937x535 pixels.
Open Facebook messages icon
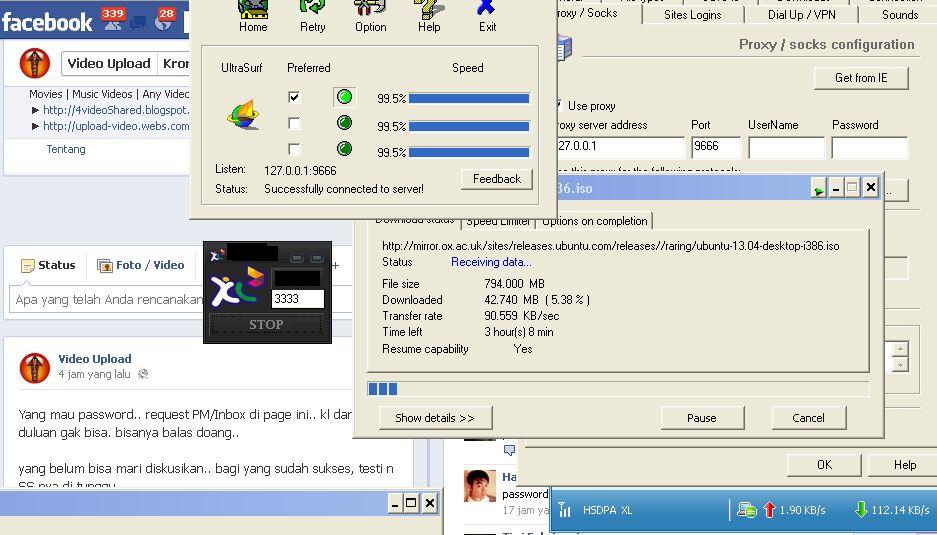(138, 23)
